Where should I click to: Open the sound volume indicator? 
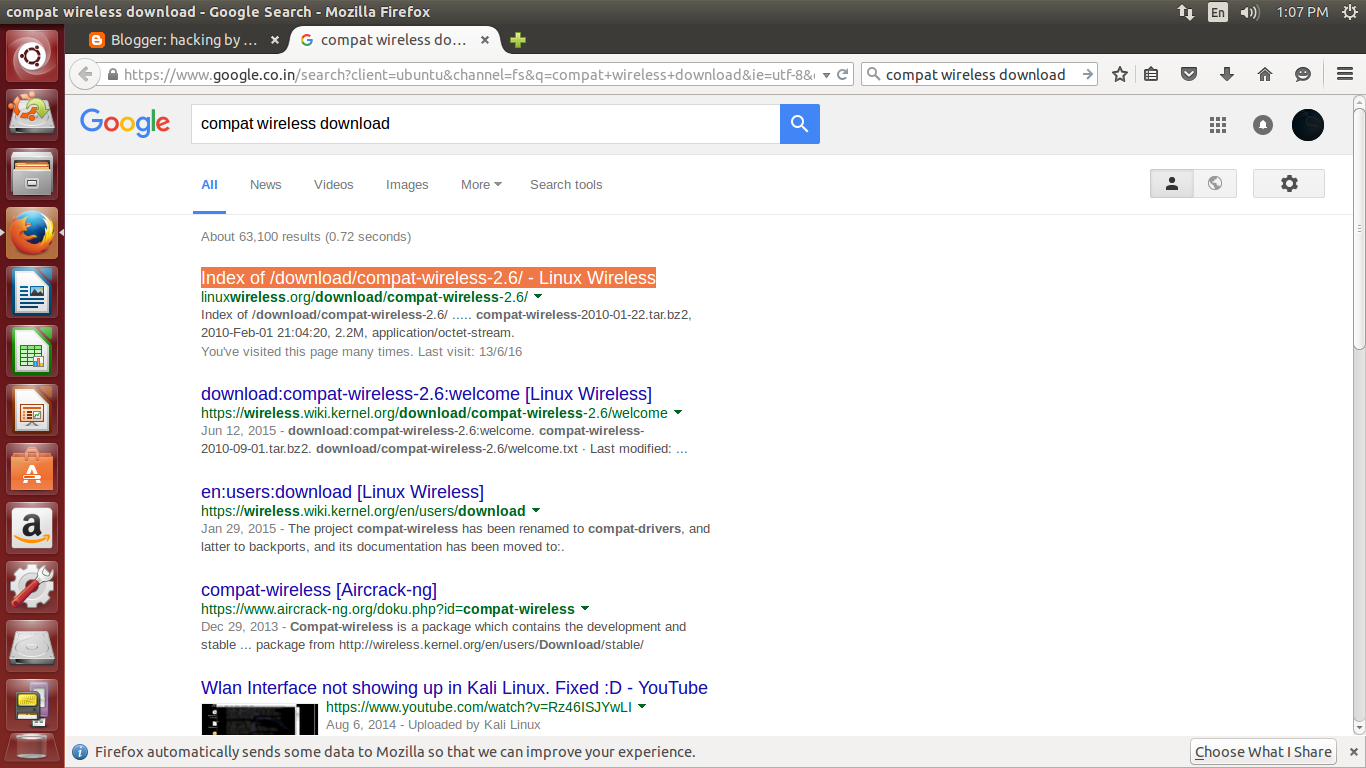point(1250,12)
